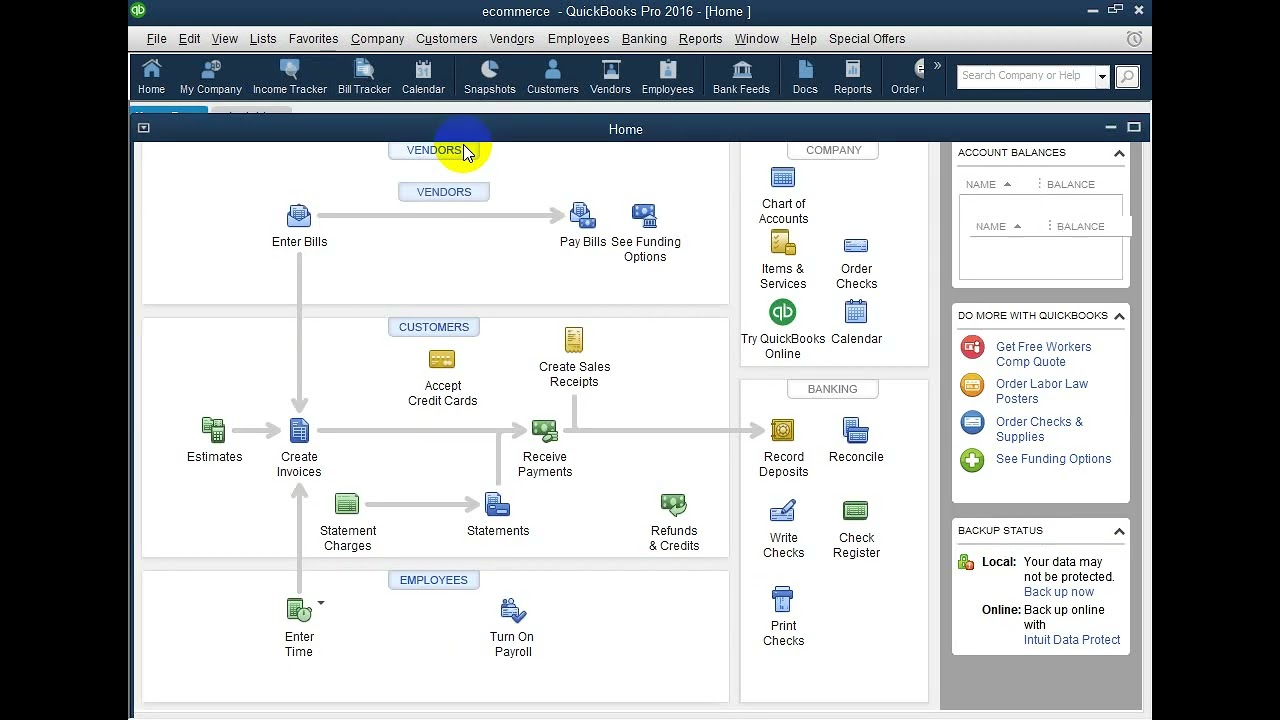Open the search scope dropdown arrow
1280x720 pixels.
(1102, 76)
